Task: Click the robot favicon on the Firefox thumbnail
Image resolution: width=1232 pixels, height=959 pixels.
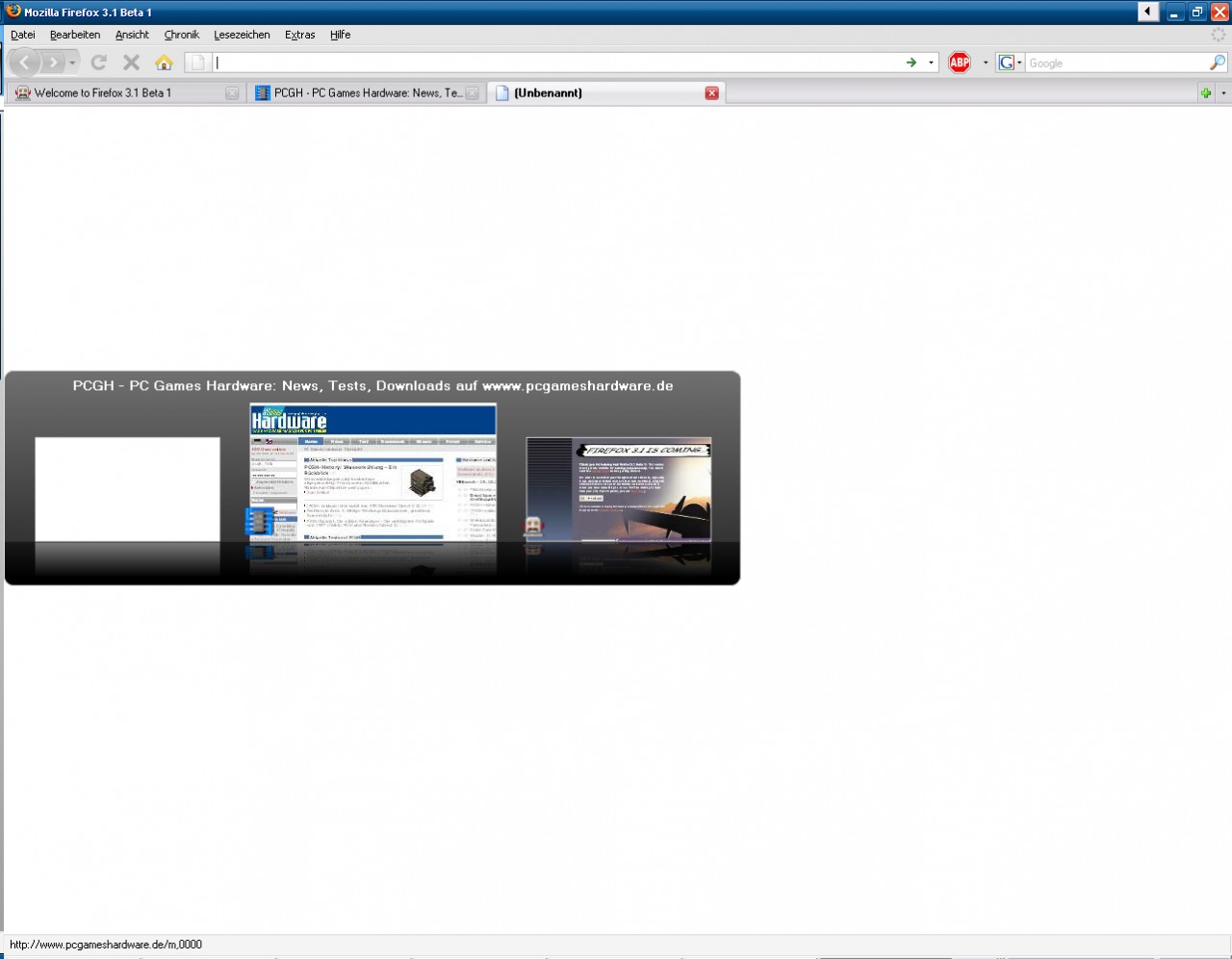Action: click(x=533, y=527)
